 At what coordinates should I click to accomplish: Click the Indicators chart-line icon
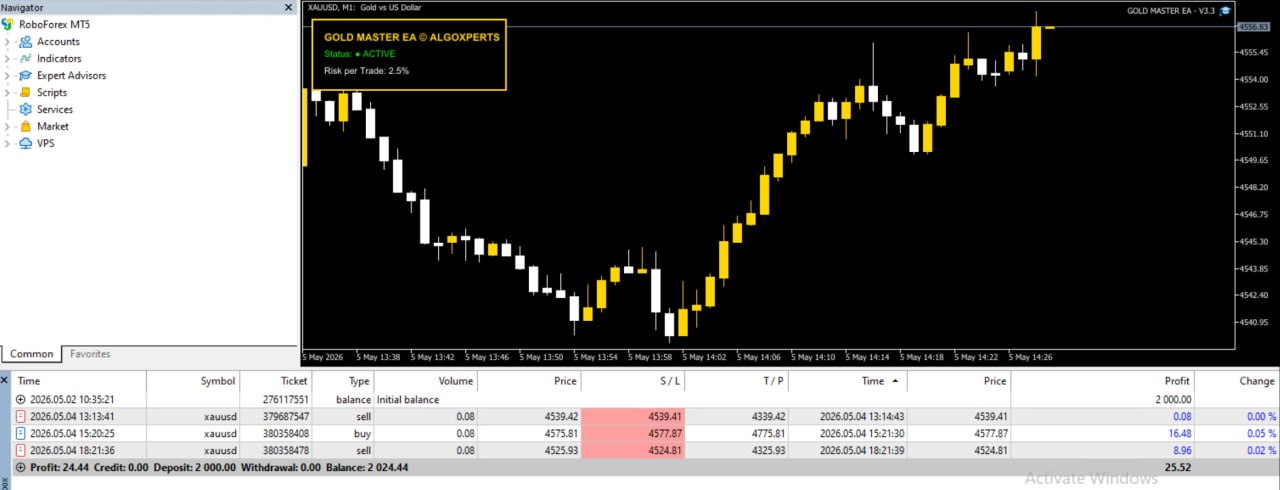[26, 59]
